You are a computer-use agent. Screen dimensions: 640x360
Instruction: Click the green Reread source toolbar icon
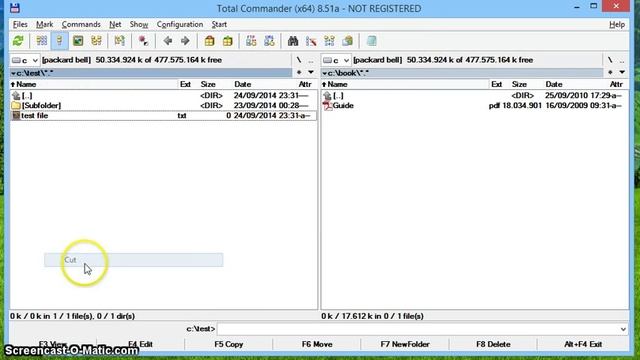18,41
